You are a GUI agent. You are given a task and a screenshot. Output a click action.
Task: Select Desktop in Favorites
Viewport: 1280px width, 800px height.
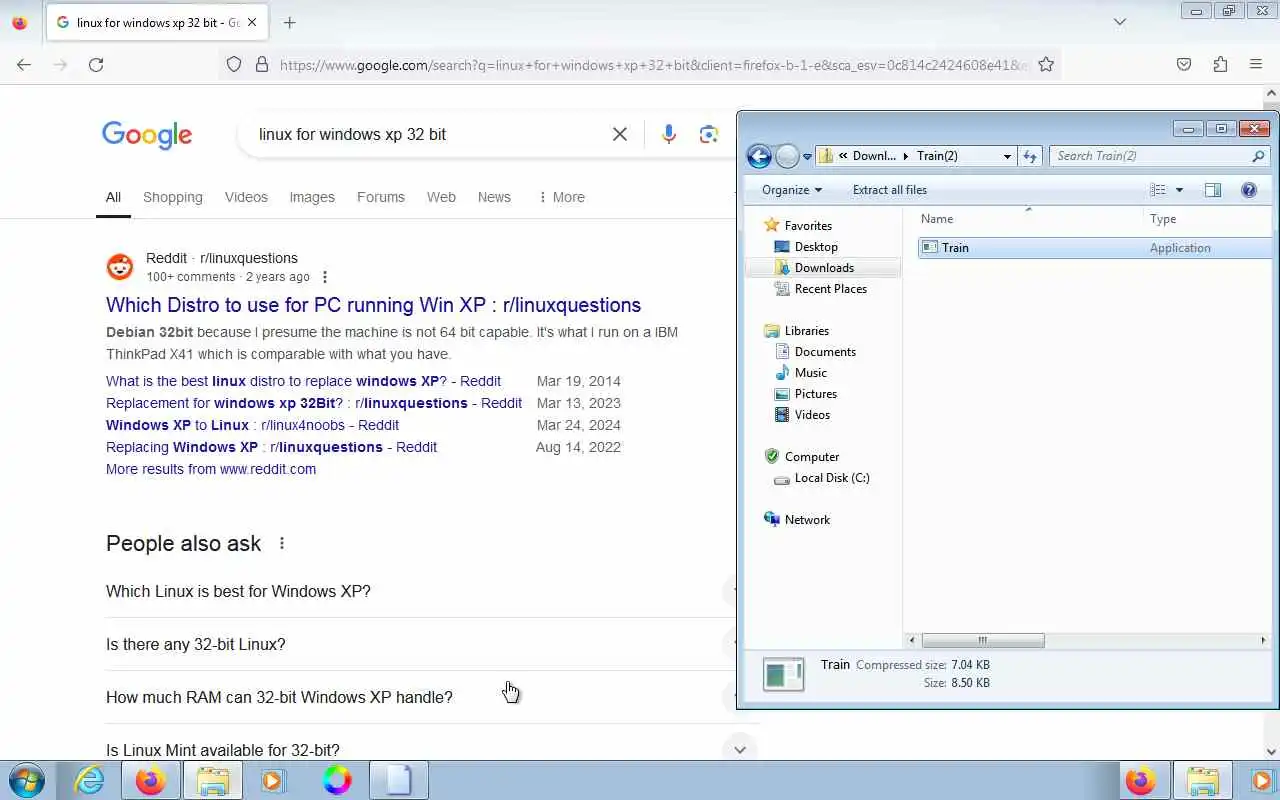816,247
